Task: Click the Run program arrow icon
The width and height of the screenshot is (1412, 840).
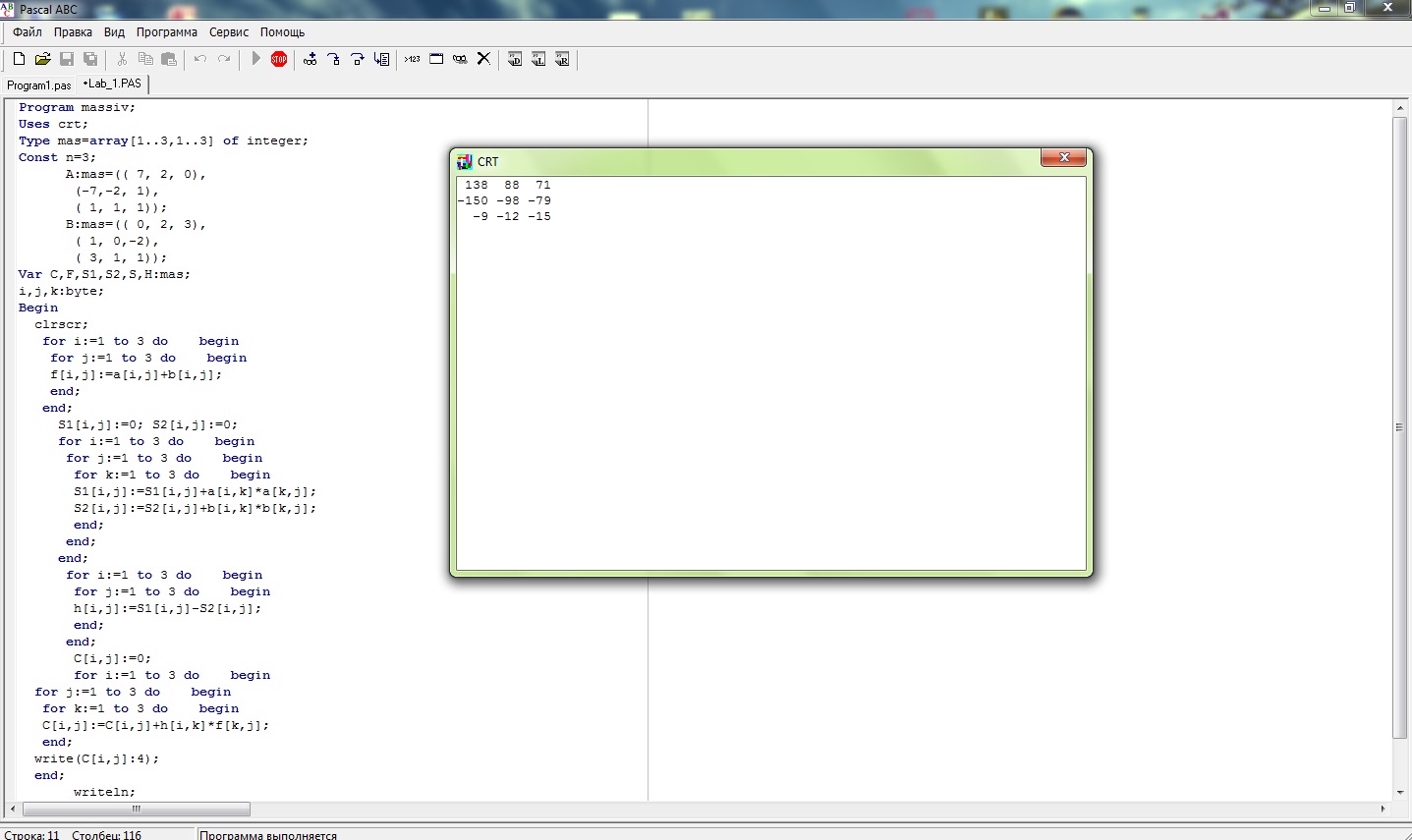Action: click(x=255, y=59)
